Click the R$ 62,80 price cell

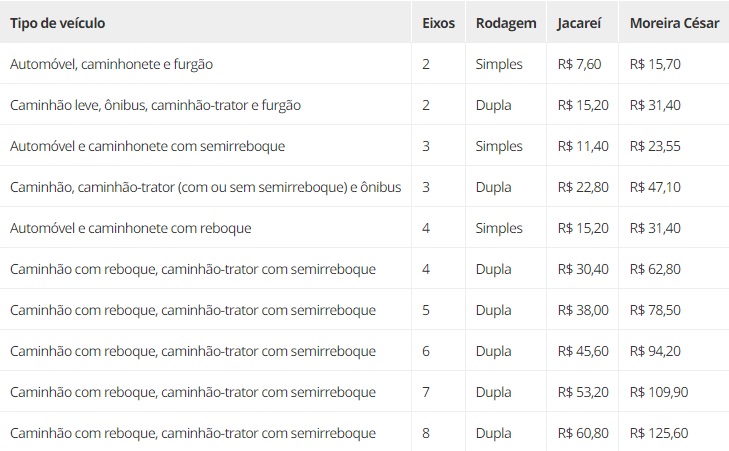point(655,269)
